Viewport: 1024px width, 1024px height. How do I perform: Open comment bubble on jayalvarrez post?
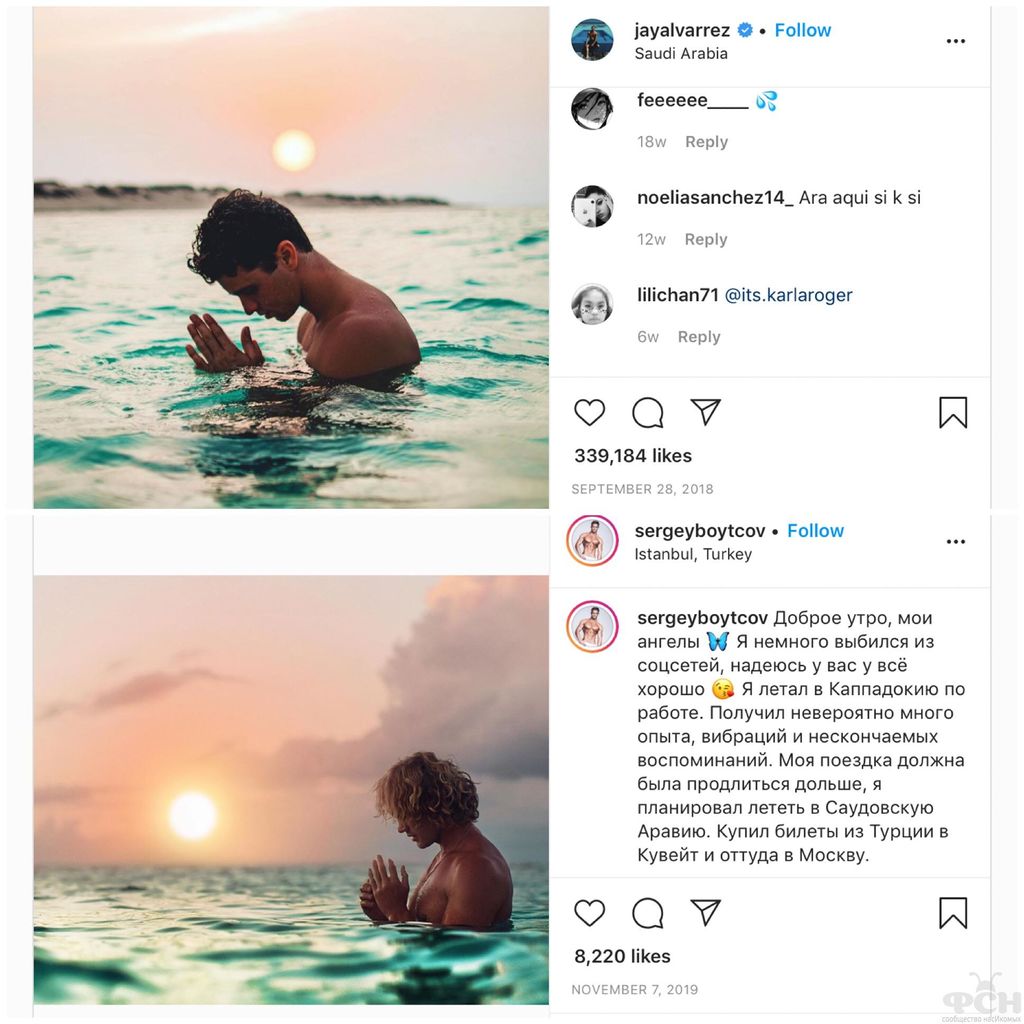click(x=648, y=412)
